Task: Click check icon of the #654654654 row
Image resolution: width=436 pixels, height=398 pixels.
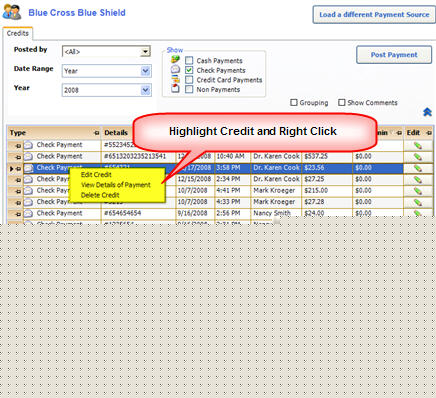Action: (29, 213)
